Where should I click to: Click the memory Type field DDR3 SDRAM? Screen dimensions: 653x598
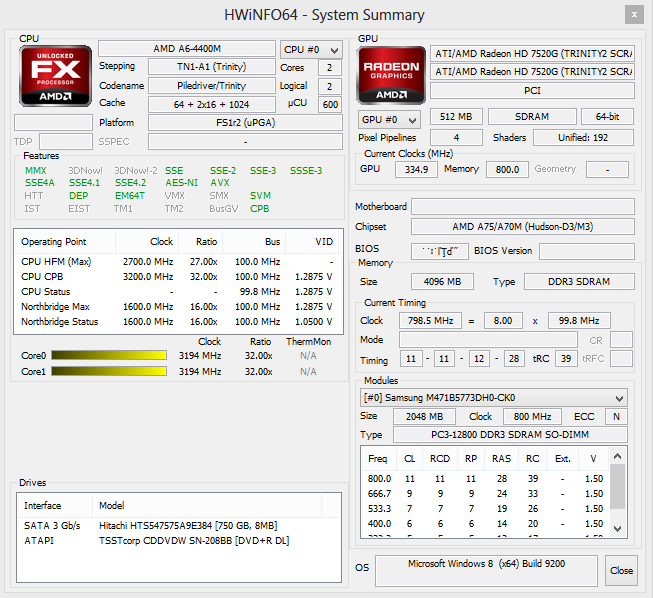(x=579, y=282)
